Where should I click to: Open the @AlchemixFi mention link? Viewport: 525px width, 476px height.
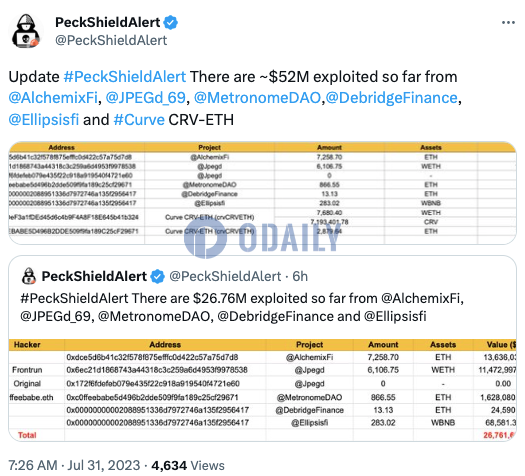53,98
